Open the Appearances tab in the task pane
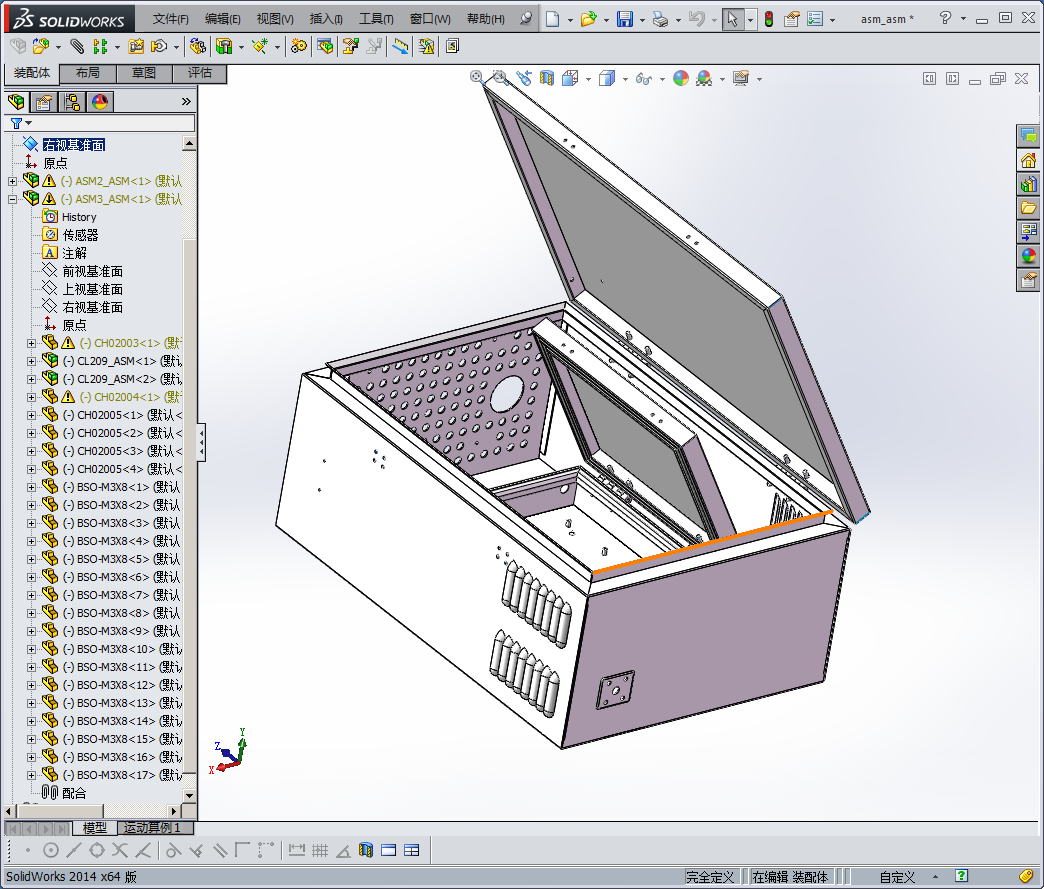This screenshot has height=889, width=1044. coord(1028,257)
